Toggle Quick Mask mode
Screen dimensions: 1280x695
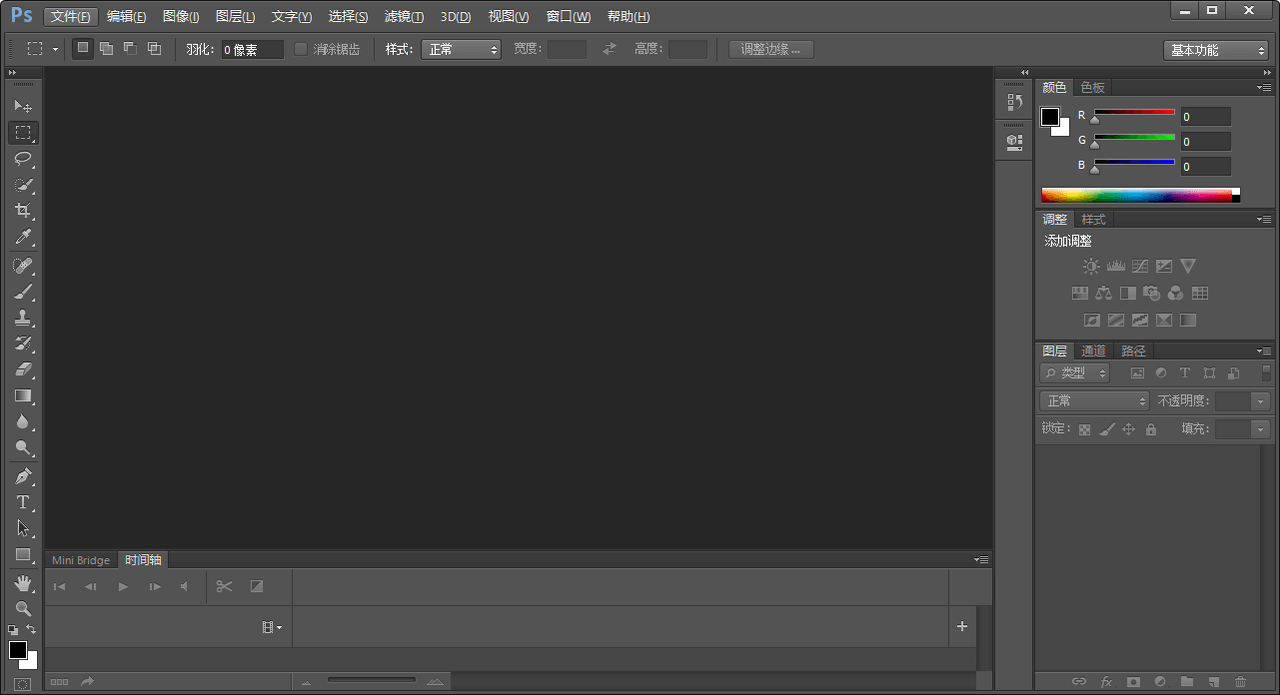pyautogui.click(x=23, y=685)
